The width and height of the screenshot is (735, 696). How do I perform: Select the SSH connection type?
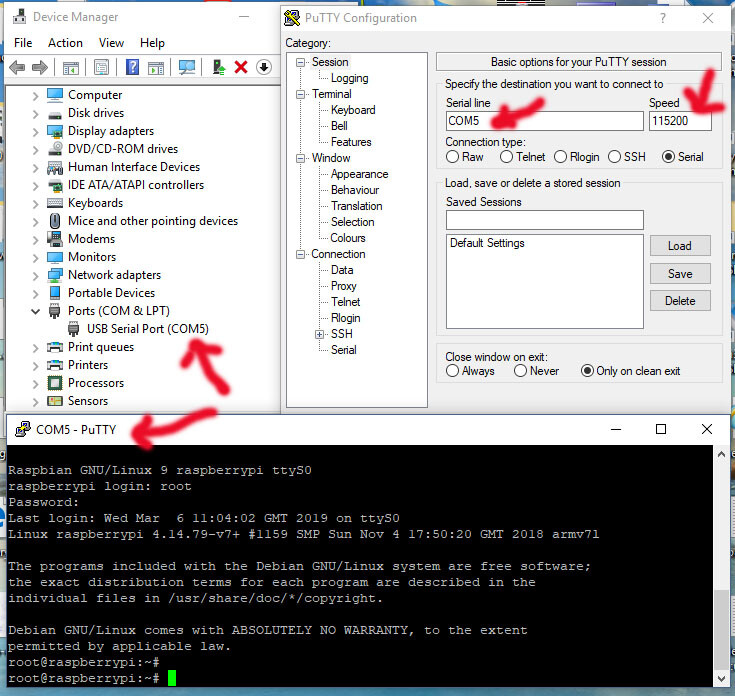(615, 157)
